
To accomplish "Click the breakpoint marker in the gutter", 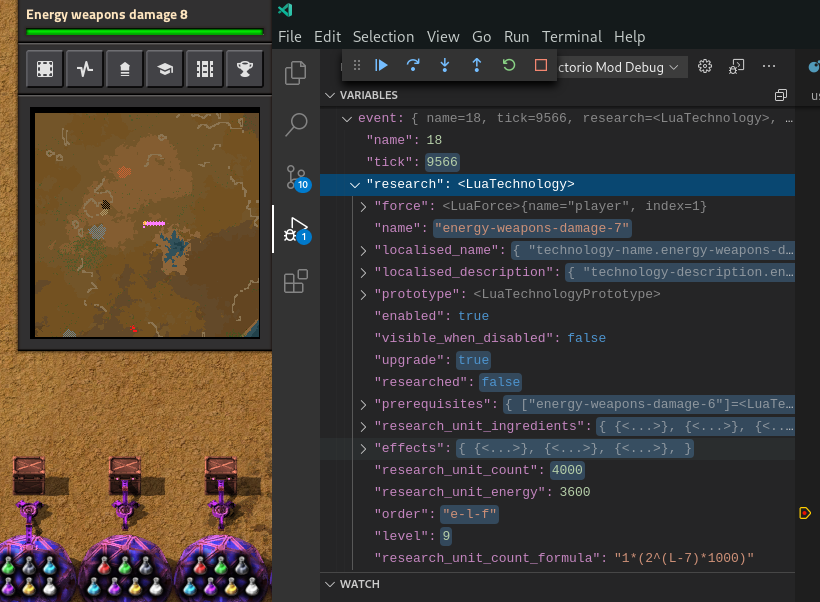I will coord(805,513).
